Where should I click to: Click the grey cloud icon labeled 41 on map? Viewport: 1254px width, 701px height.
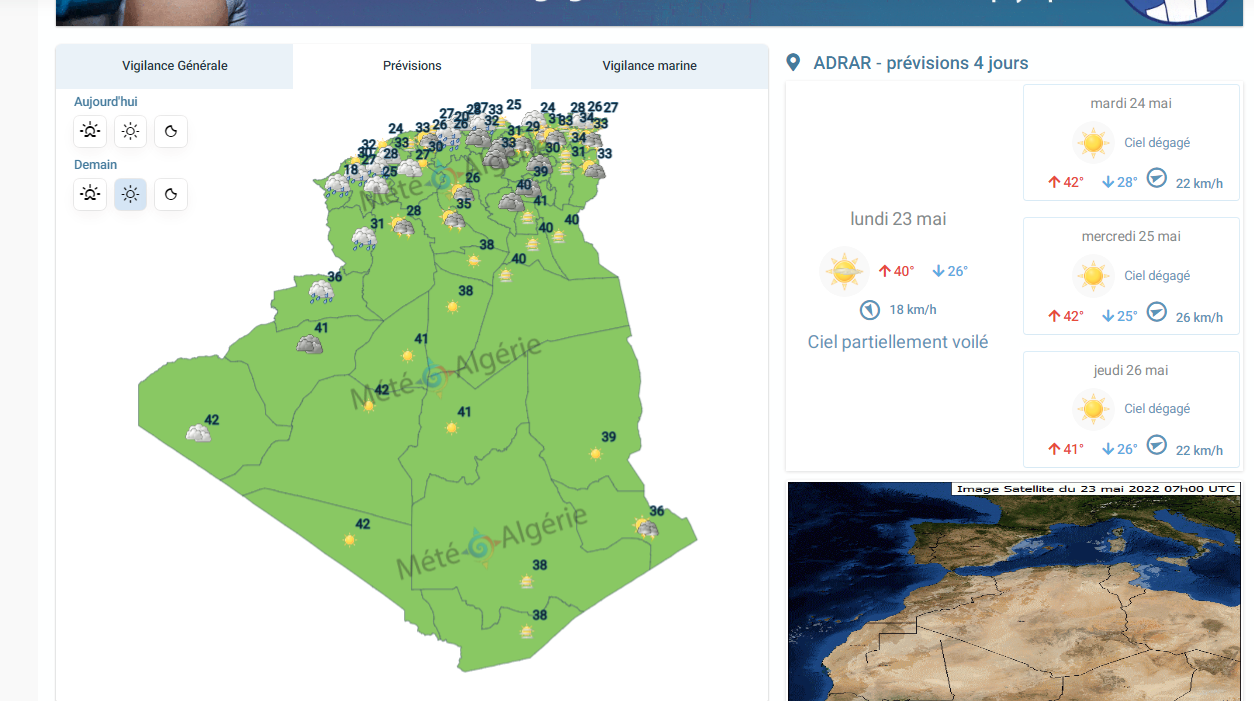point(309,345)
